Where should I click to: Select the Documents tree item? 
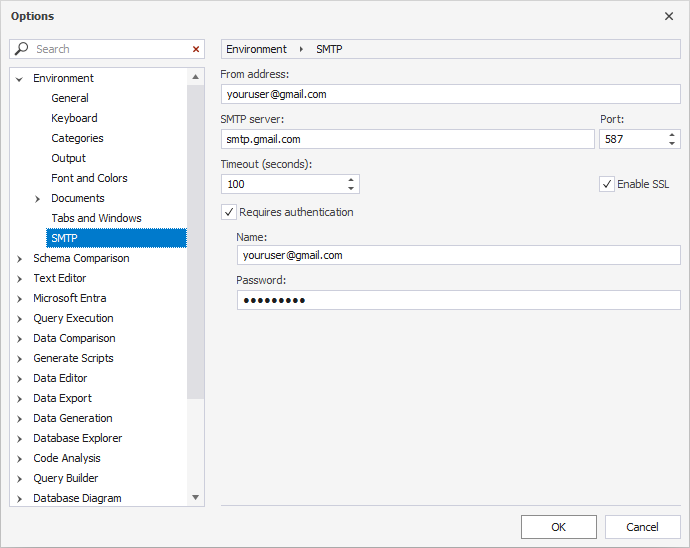pyautogui.click(x=78, y=198)
